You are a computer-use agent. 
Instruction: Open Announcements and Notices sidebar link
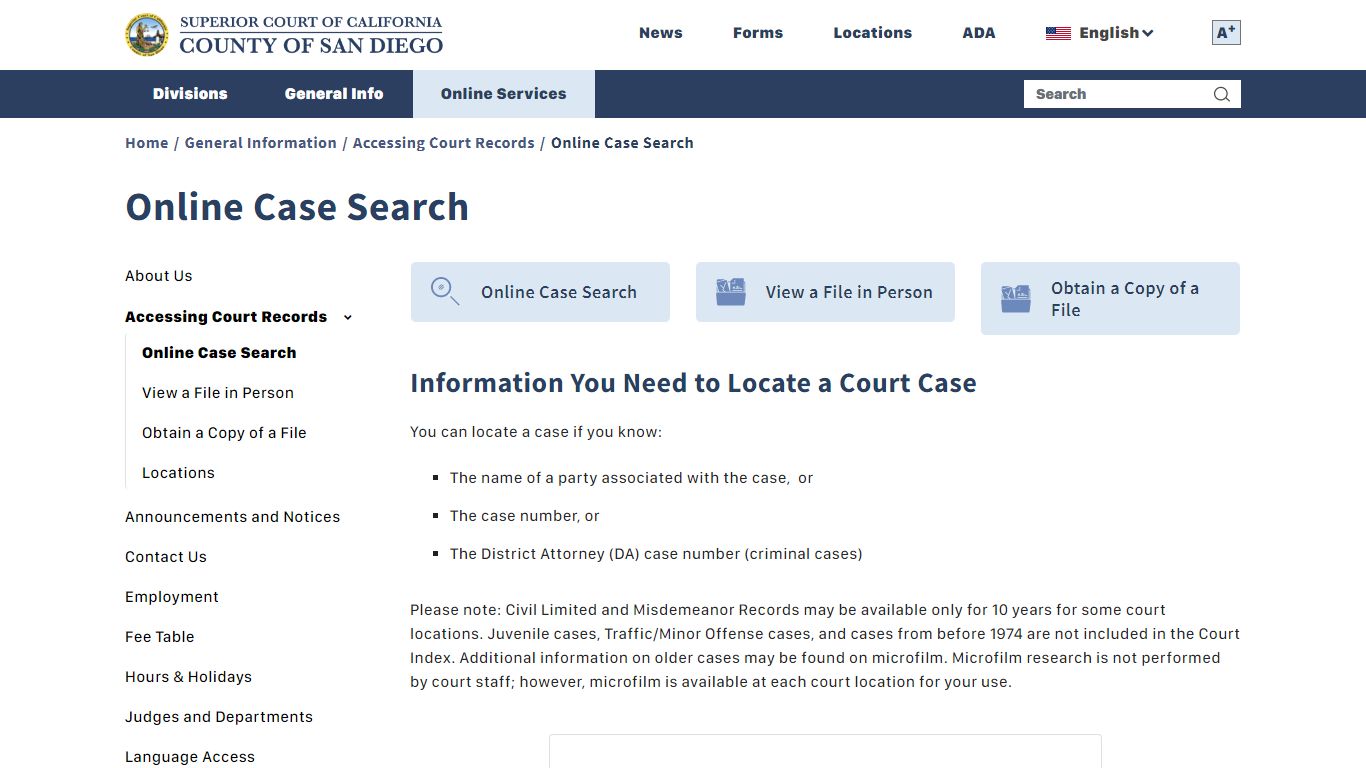(x=233, y=517)
